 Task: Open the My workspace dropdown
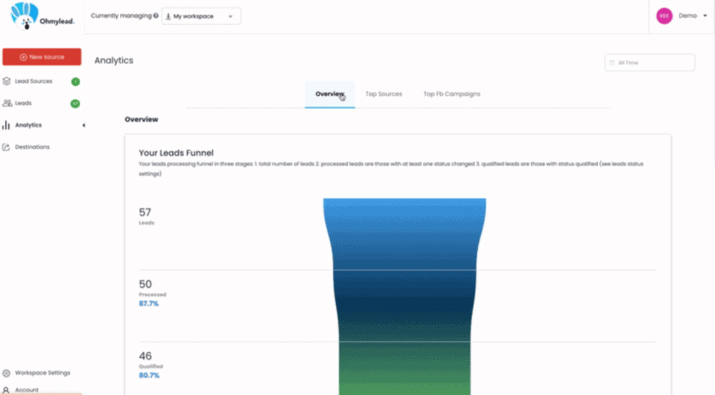tap(201, 16)
